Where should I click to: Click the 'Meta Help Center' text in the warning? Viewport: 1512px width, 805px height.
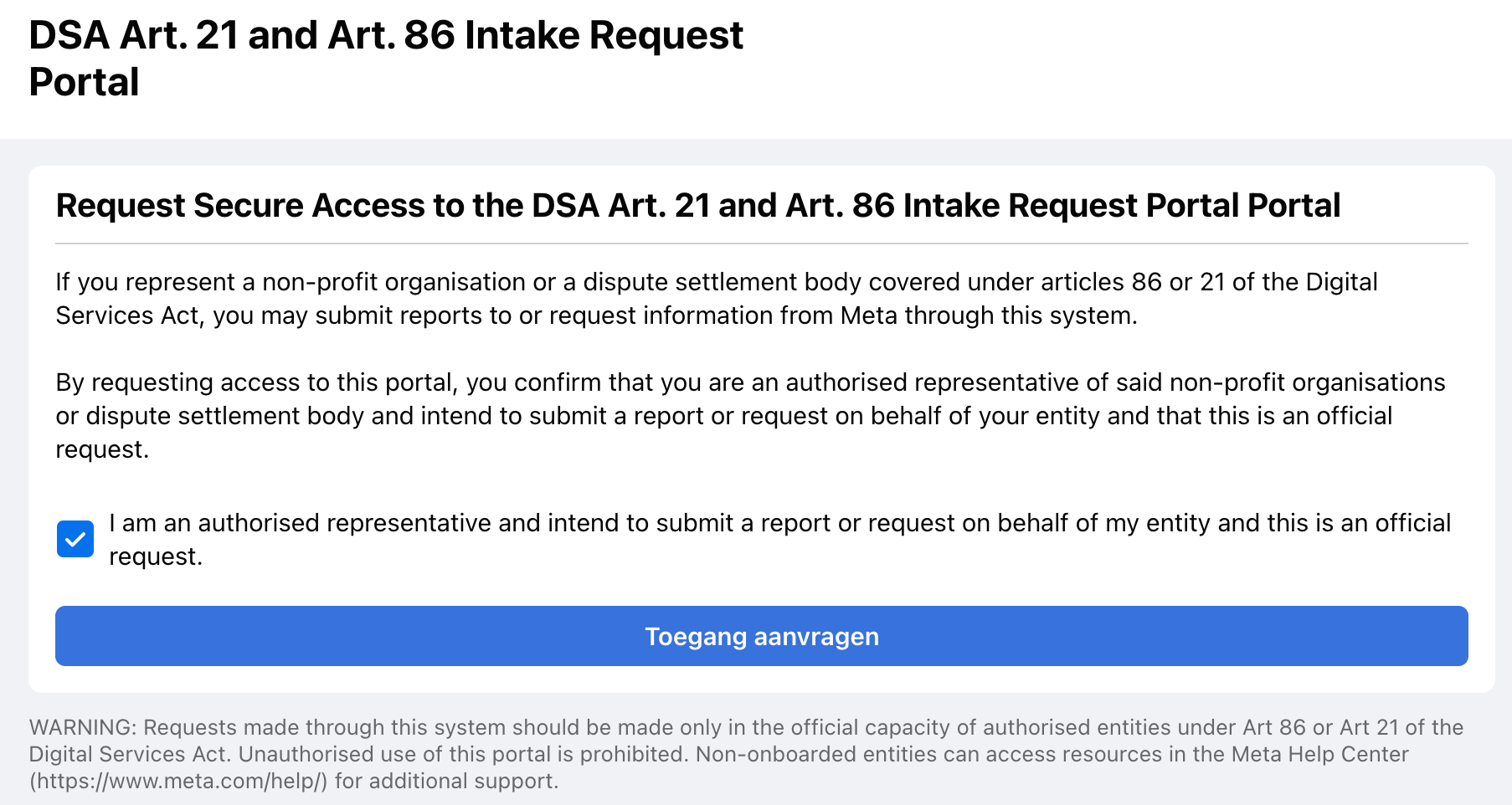1319,754
